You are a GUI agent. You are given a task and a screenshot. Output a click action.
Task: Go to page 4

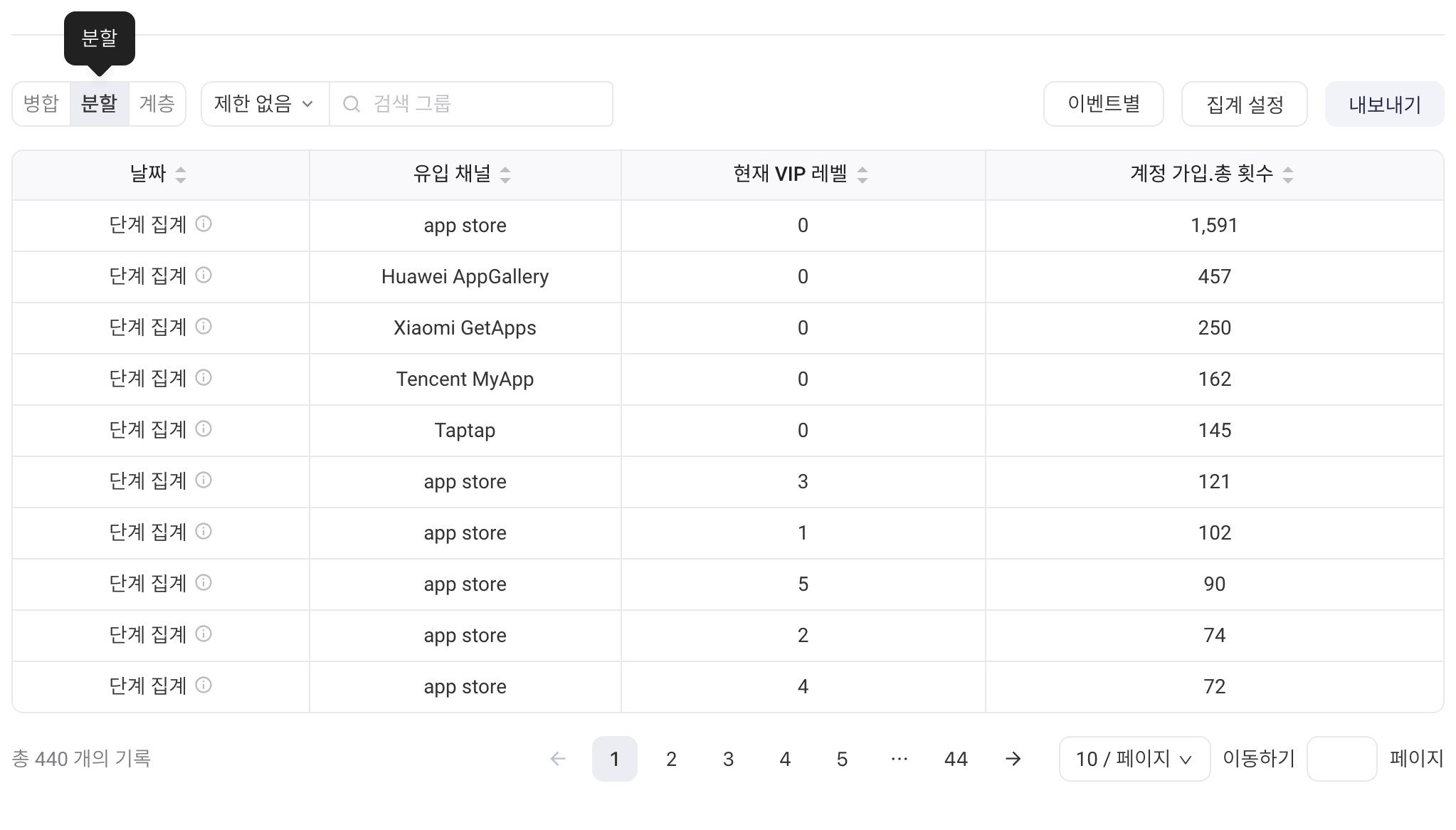(x=785, y=759)
